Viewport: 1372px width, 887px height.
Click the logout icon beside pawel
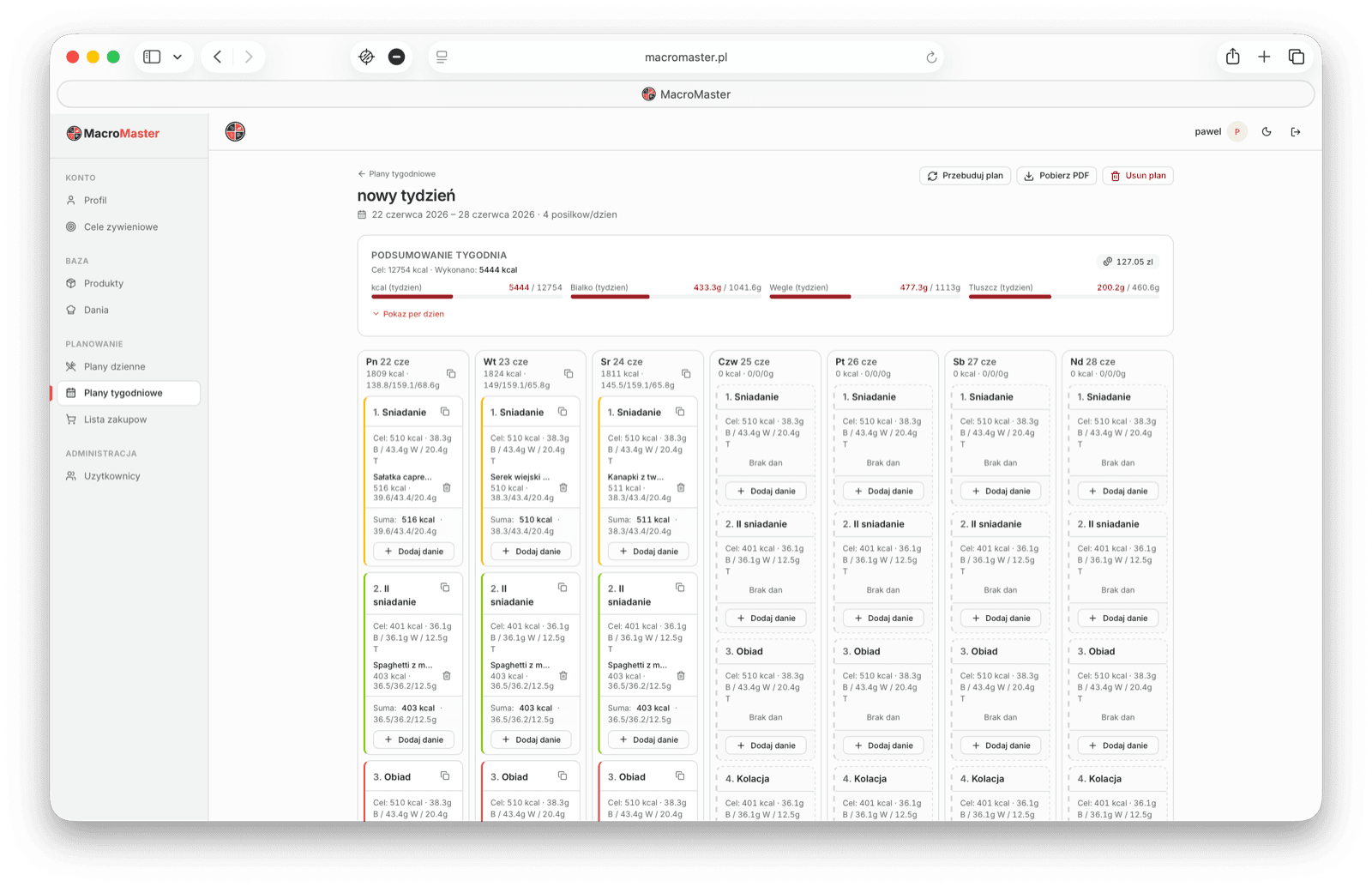1296,131
